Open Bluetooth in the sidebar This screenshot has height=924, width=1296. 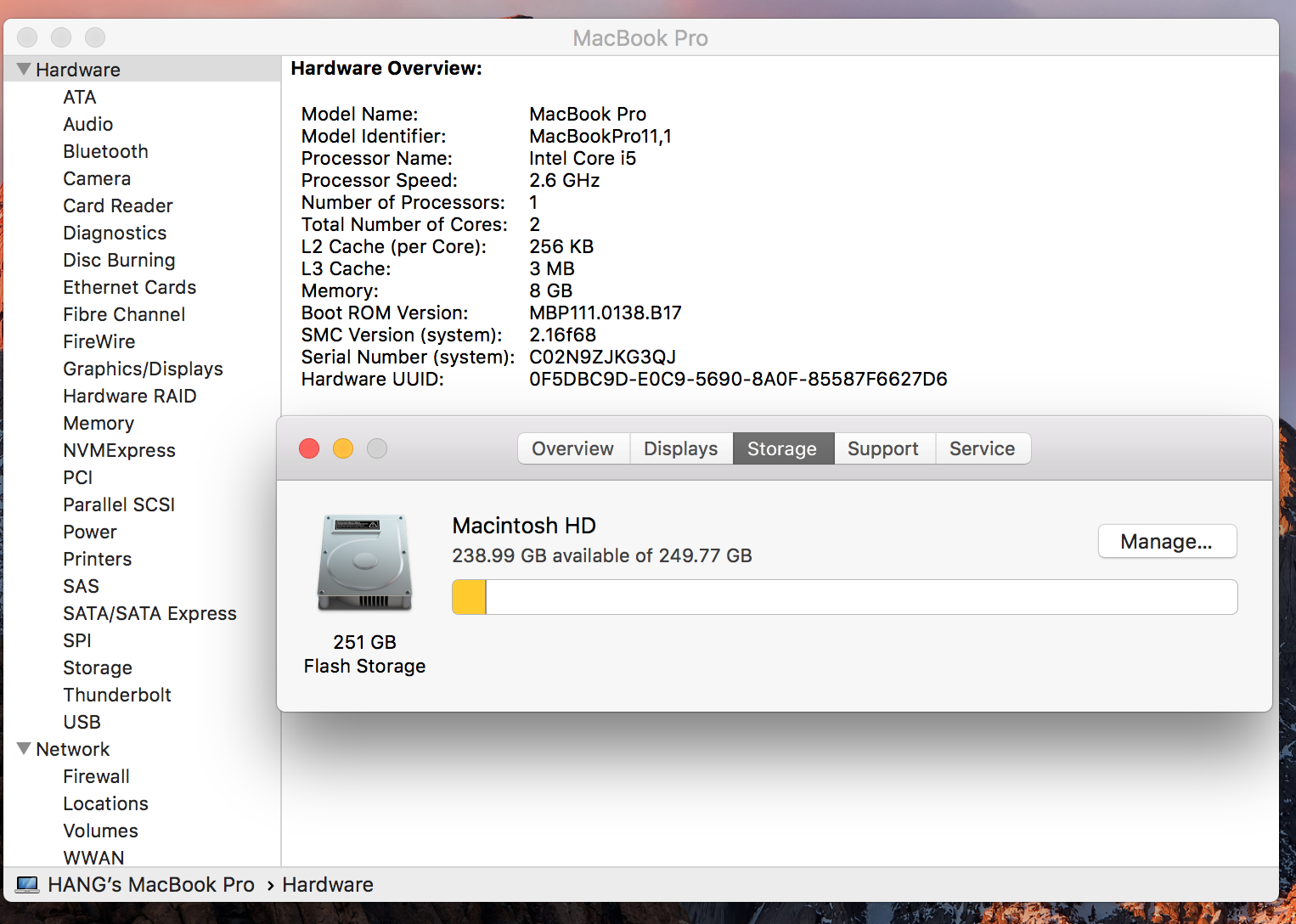pos(106,151)
